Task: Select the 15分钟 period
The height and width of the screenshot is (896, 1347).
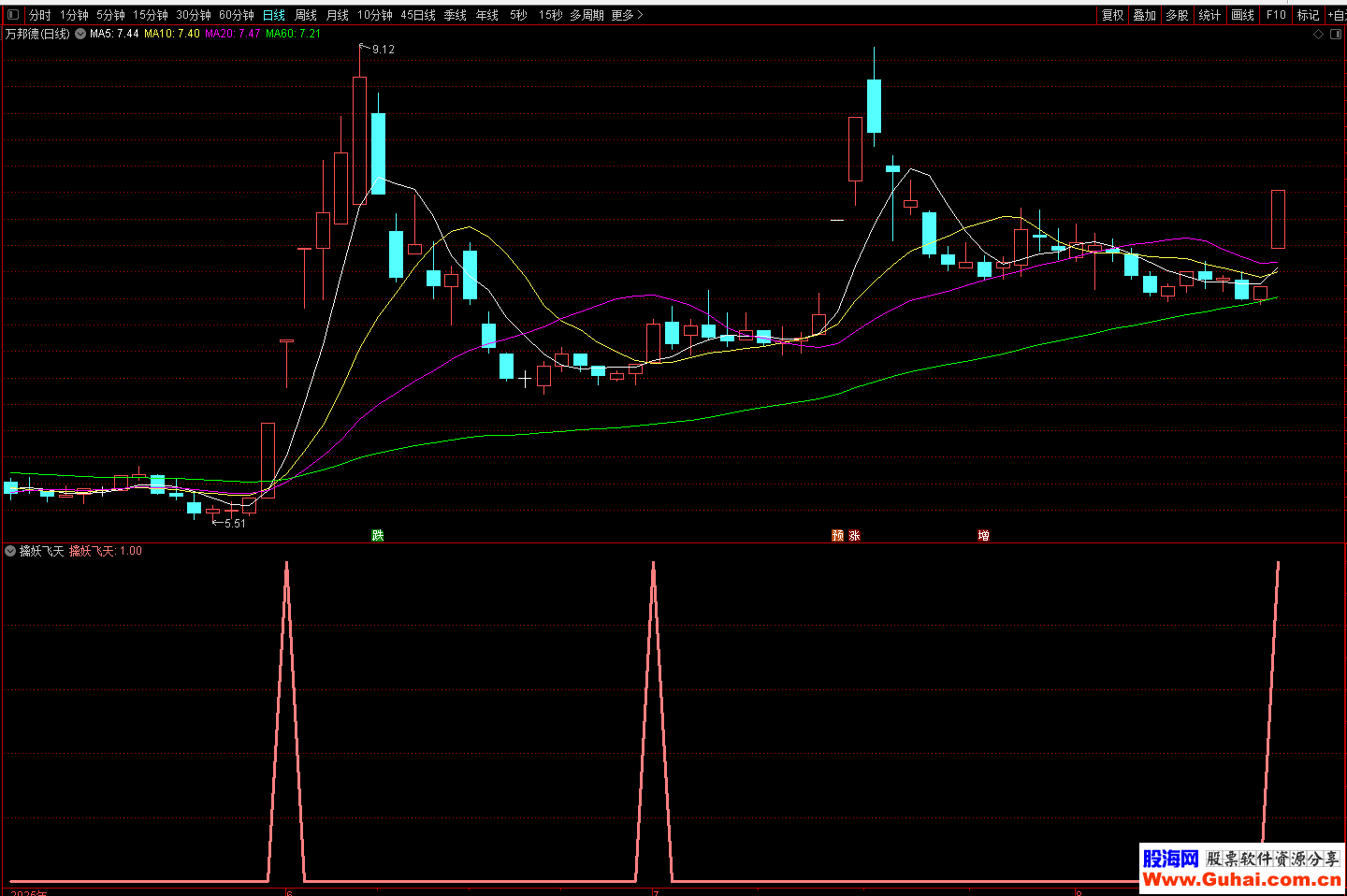Action: [150, 15]
